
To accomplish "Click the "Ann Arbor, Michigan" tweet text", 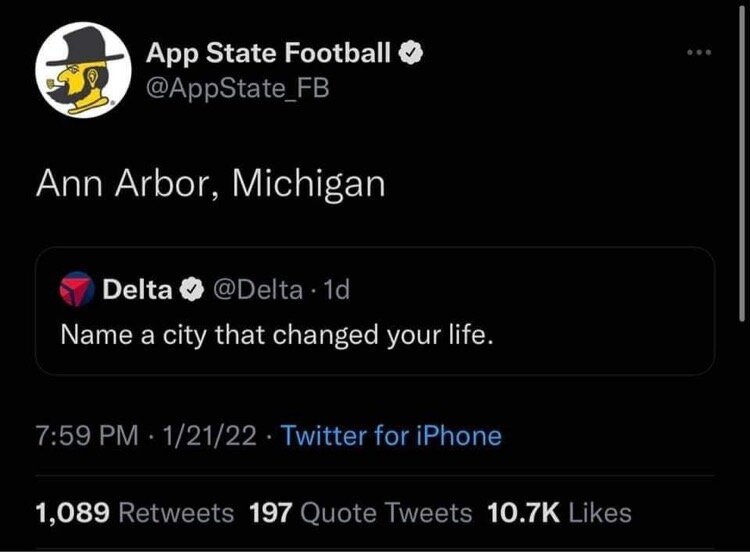I will (210, 185).
